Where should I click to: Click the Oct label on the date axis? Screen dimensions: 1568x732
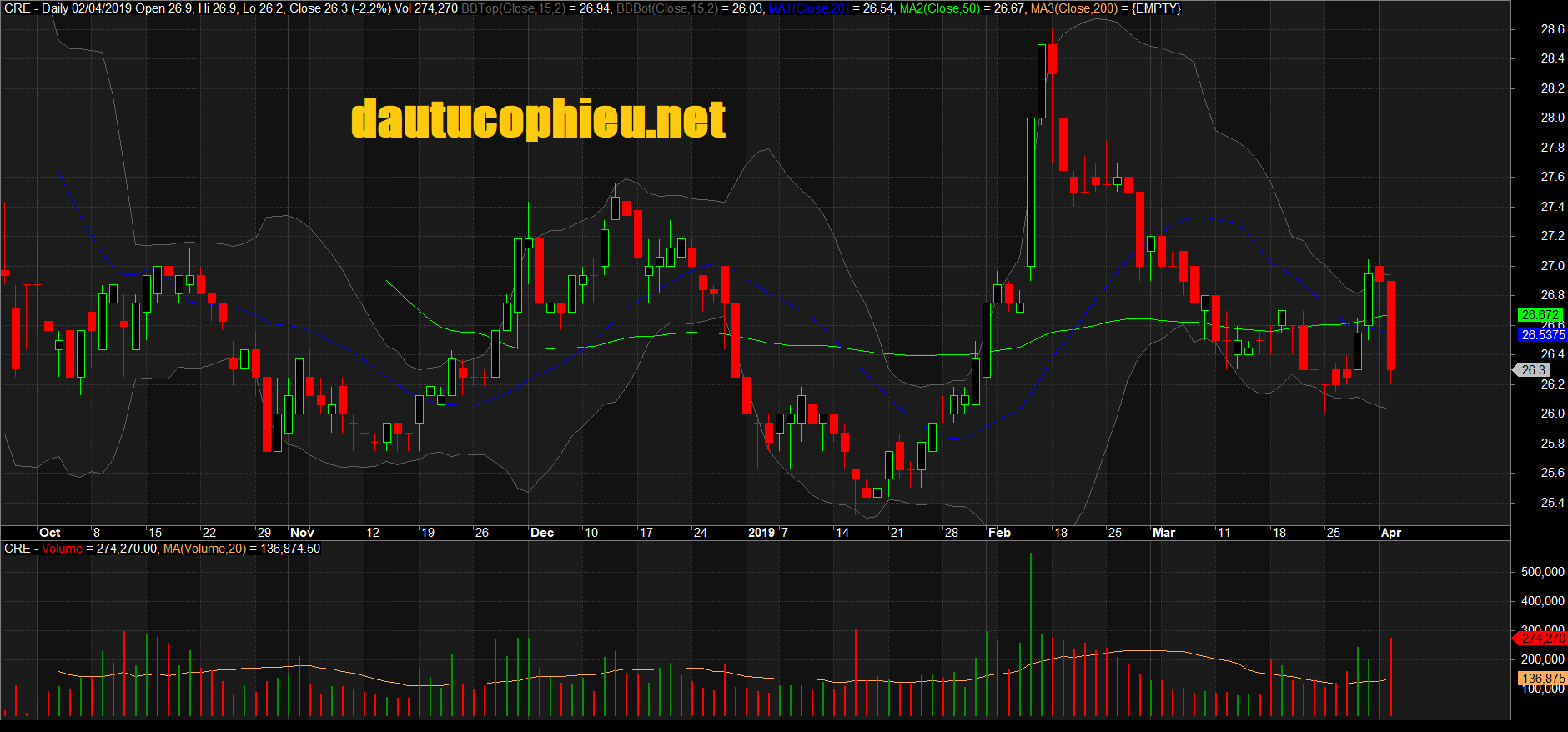pyautogui.click(x=50, y=533)
